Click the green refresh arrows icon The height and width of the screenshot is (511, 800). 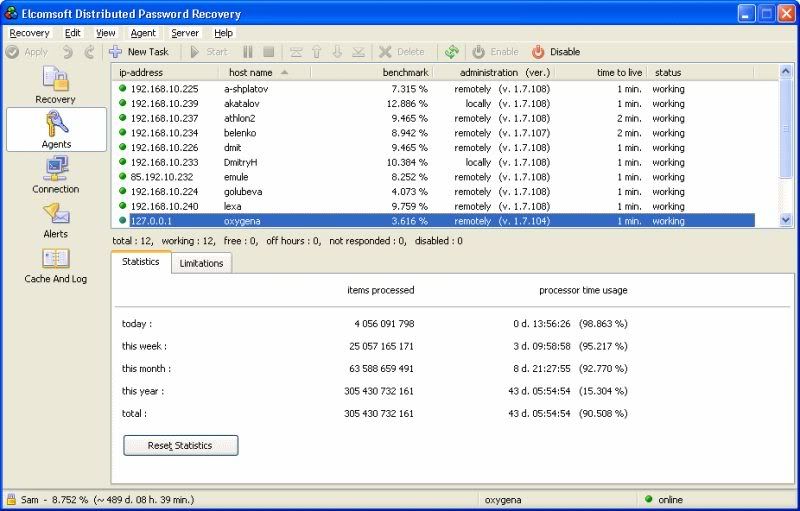pos(452,52)
